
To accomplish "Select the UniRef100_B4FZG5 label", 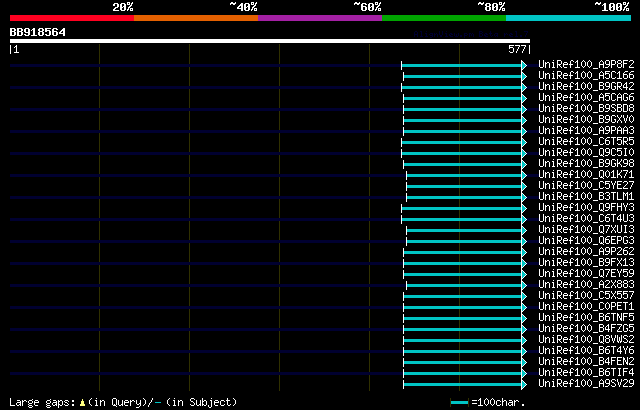I will tap(586, 329).
